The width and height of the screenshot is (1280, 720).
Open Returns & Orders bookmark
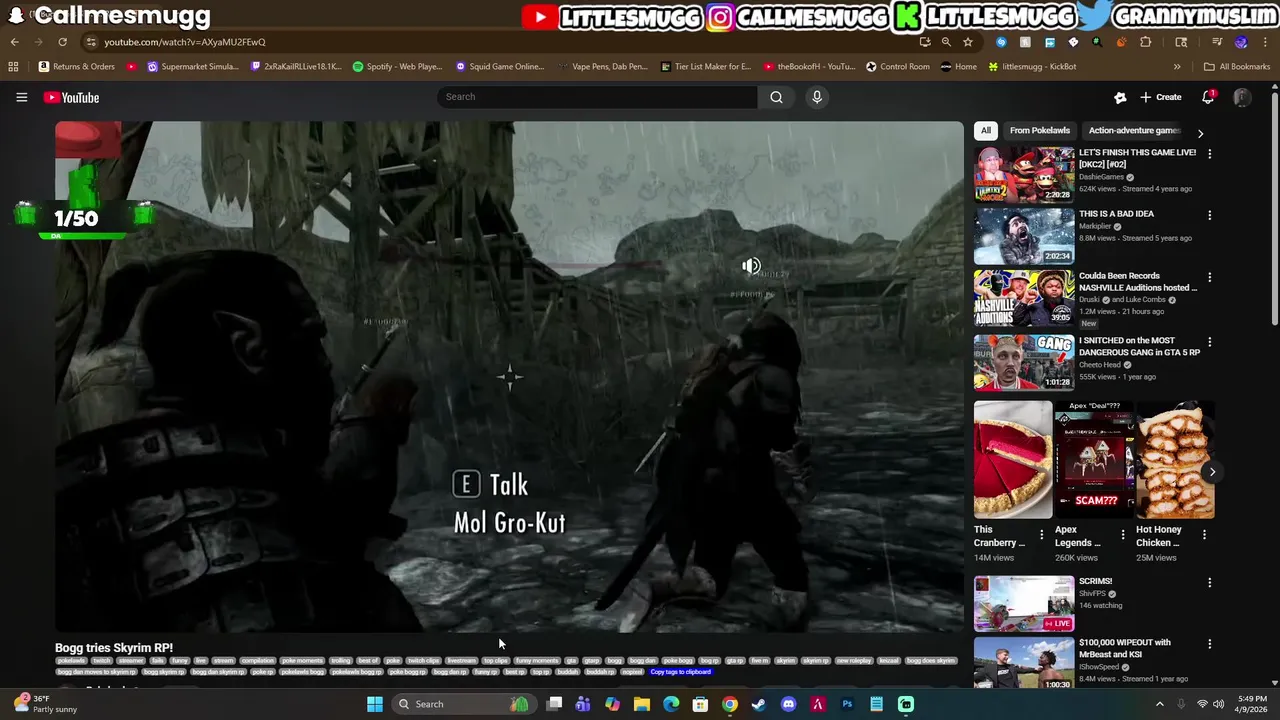pyautogui.click(x=77, y=66)
